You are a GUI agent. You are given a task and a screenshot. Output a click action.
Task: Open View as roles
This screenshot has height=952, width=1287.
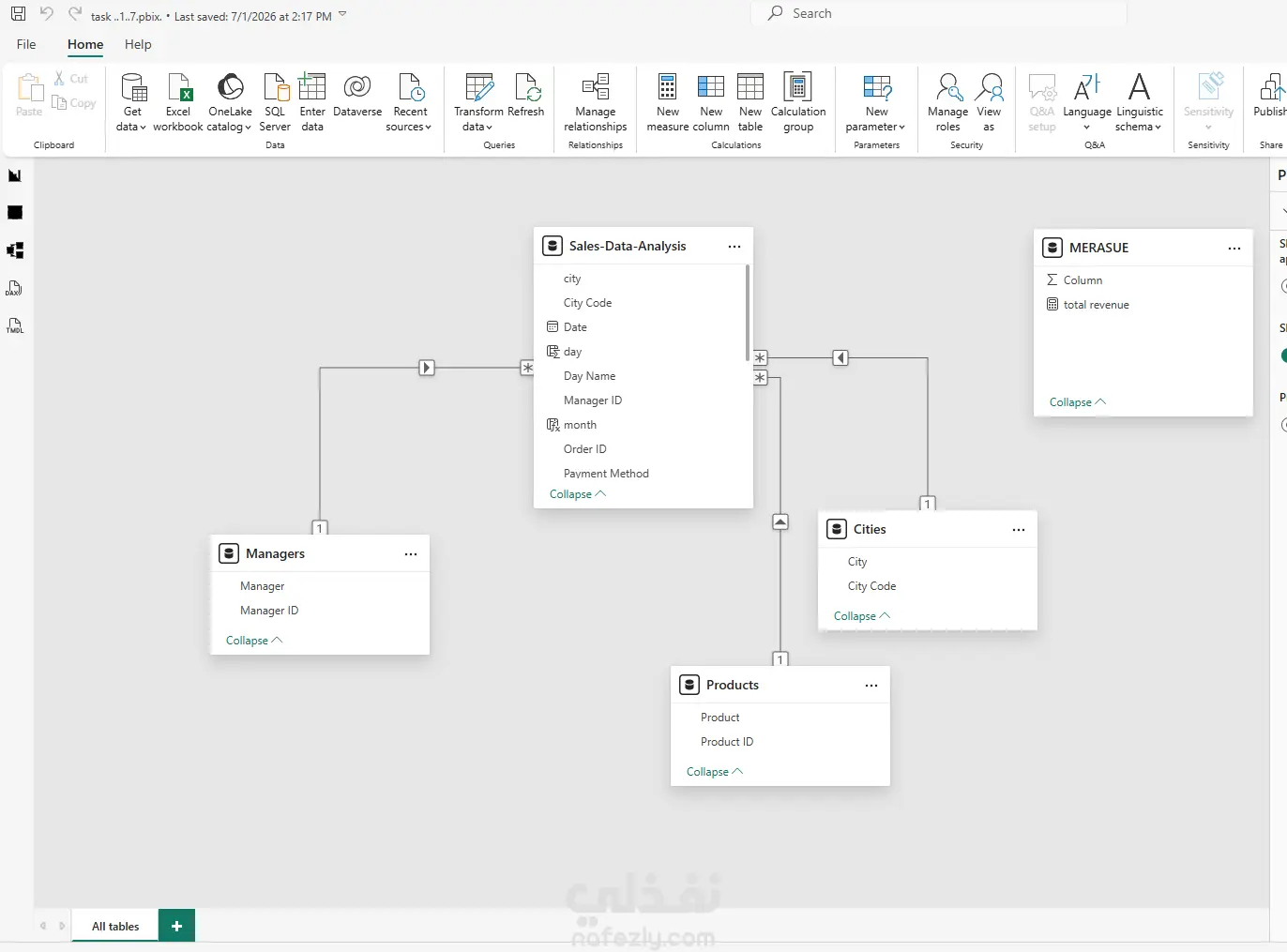coord(989,102)
